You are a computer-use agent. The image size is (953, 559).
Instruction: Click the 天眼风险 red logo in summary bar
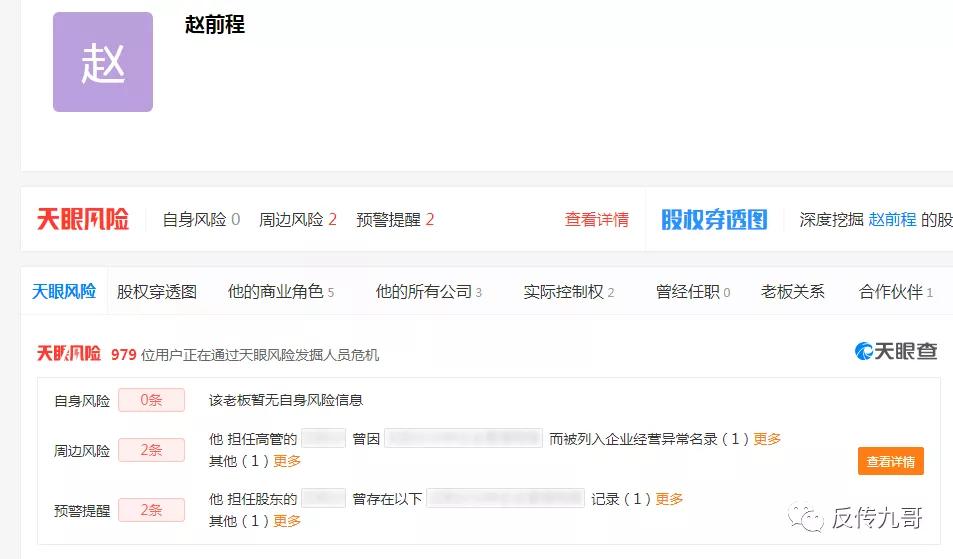coord(83,220)
